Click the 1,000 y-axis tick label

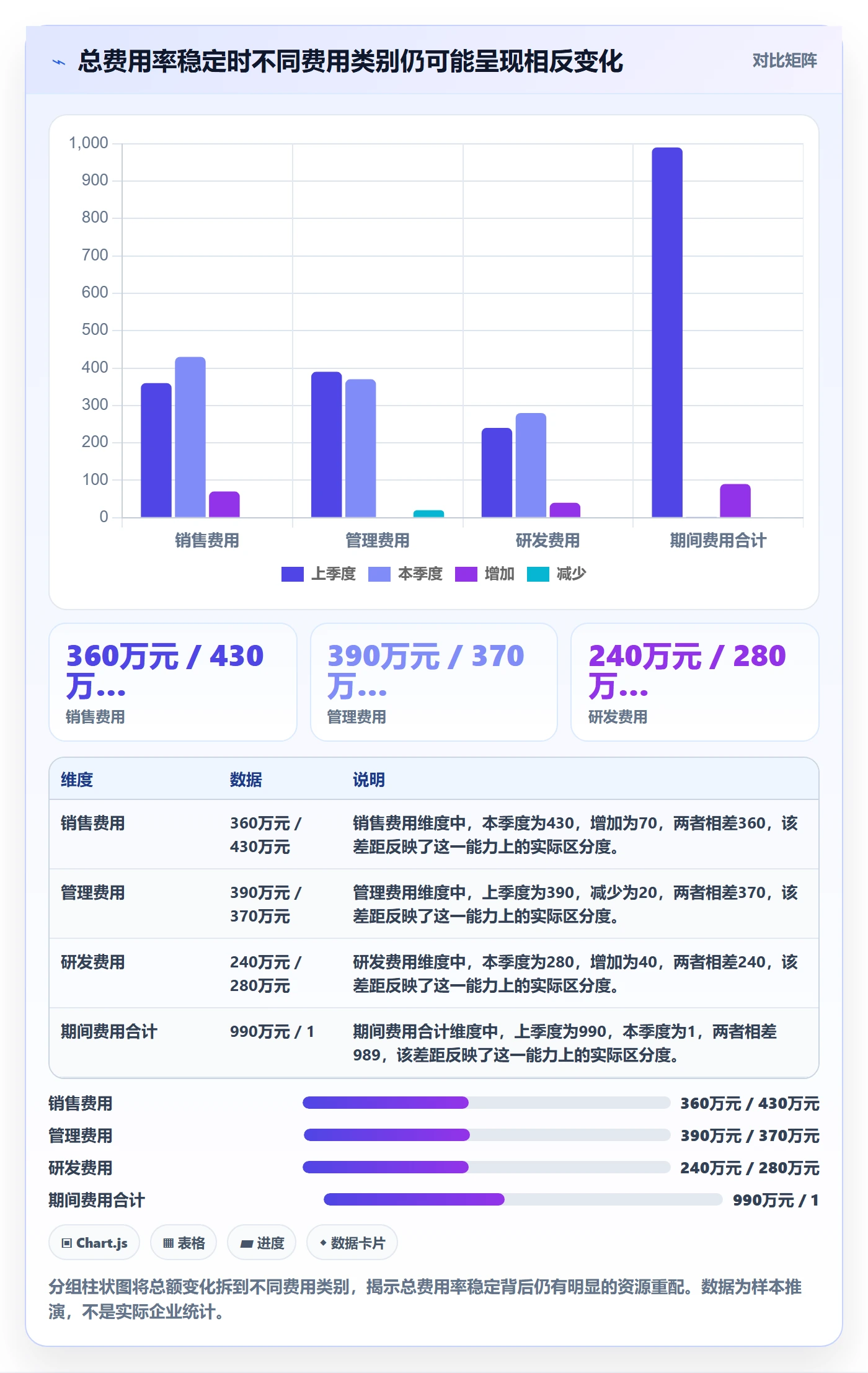coord(89,143)
